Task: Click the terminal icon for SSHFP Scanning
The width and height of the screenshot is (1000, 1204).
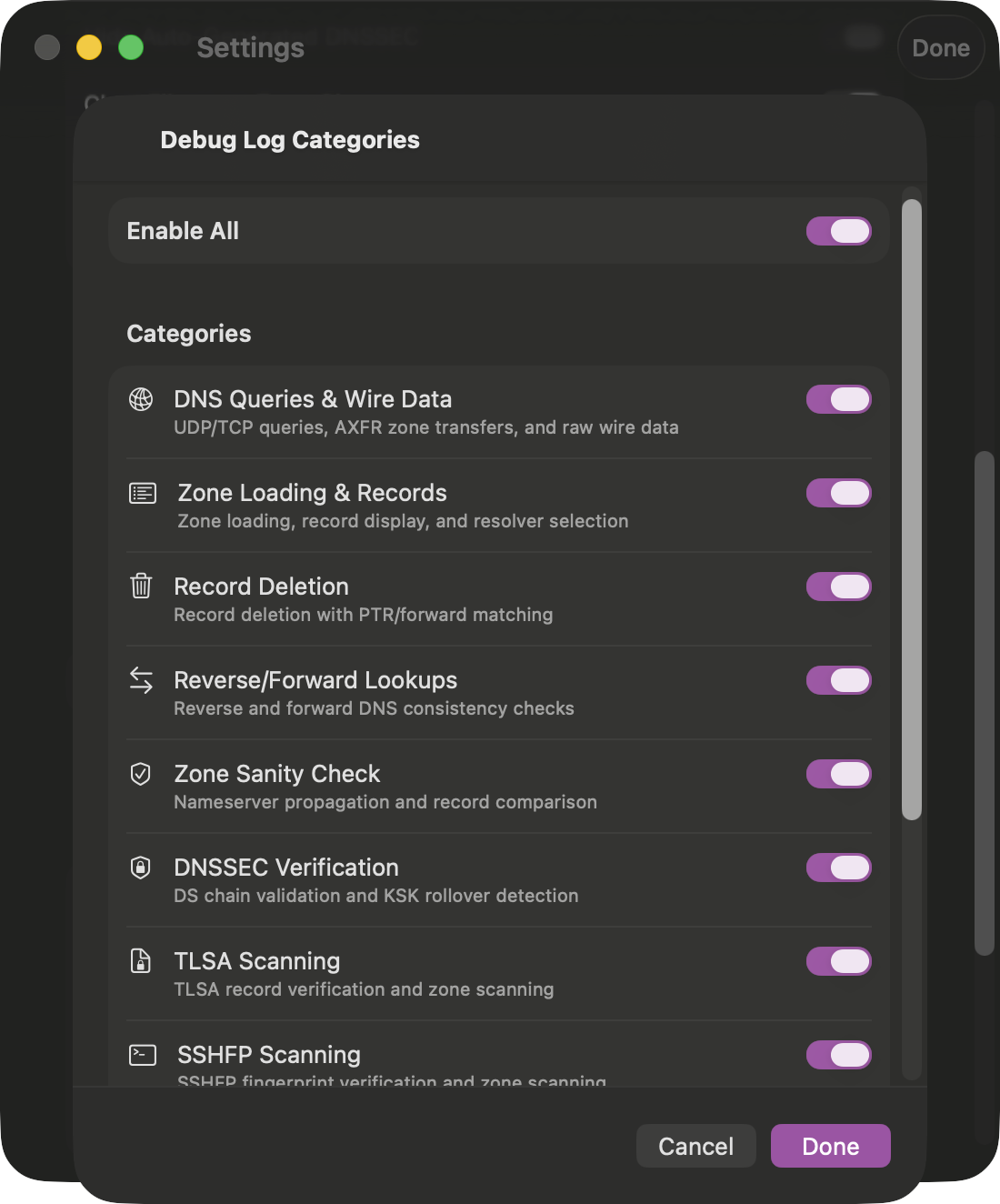Action: click(141, 1055)
